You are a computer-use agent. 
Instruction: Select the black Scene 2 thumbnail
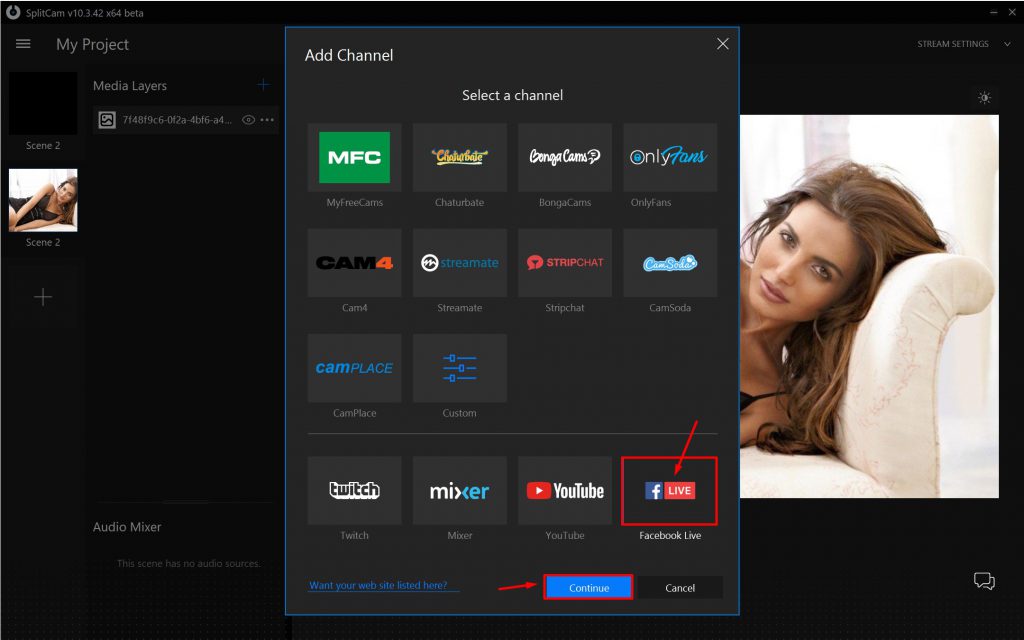(x=43, y=104)
